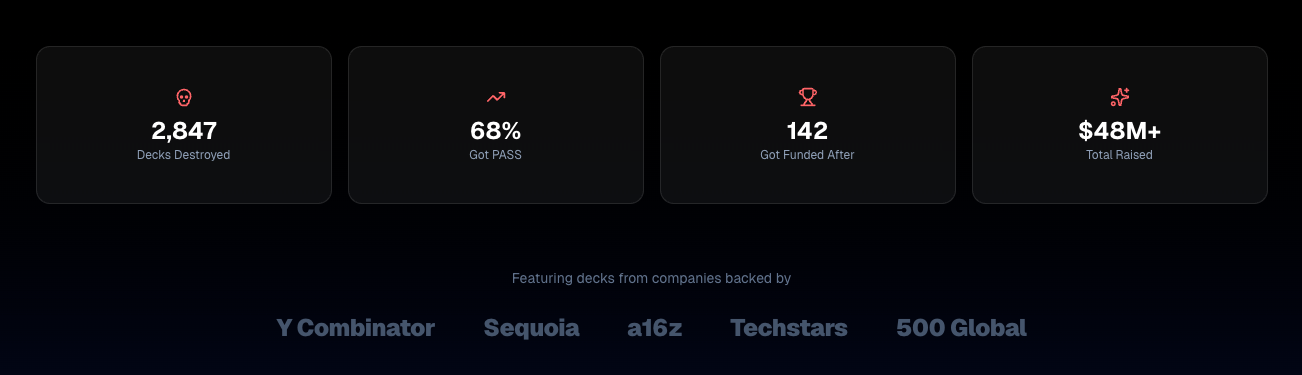Click the Got PASS label
This screenshot has height=375, width=1302.
pos(496,155)
